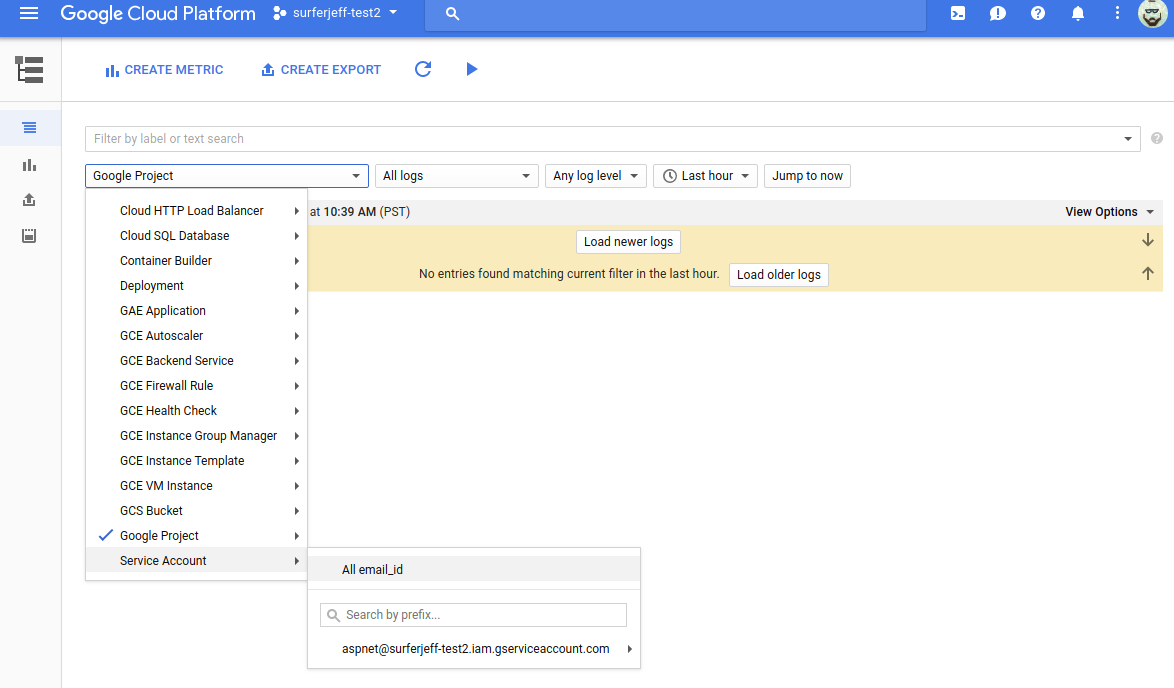Screen dimensions: 1174x688
Task: Select All email_id in the Service Account submenu
Action: click(x=373, y=568)
